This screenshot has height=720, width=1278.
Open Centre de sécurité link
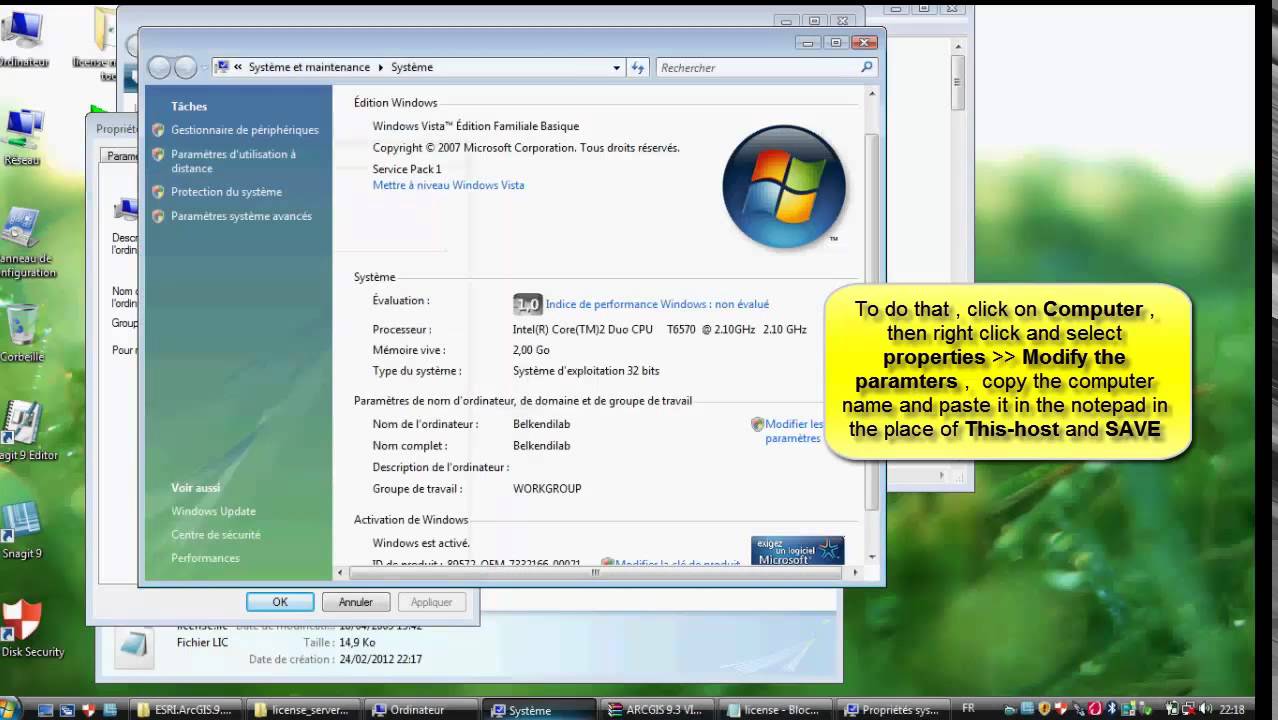215,535
